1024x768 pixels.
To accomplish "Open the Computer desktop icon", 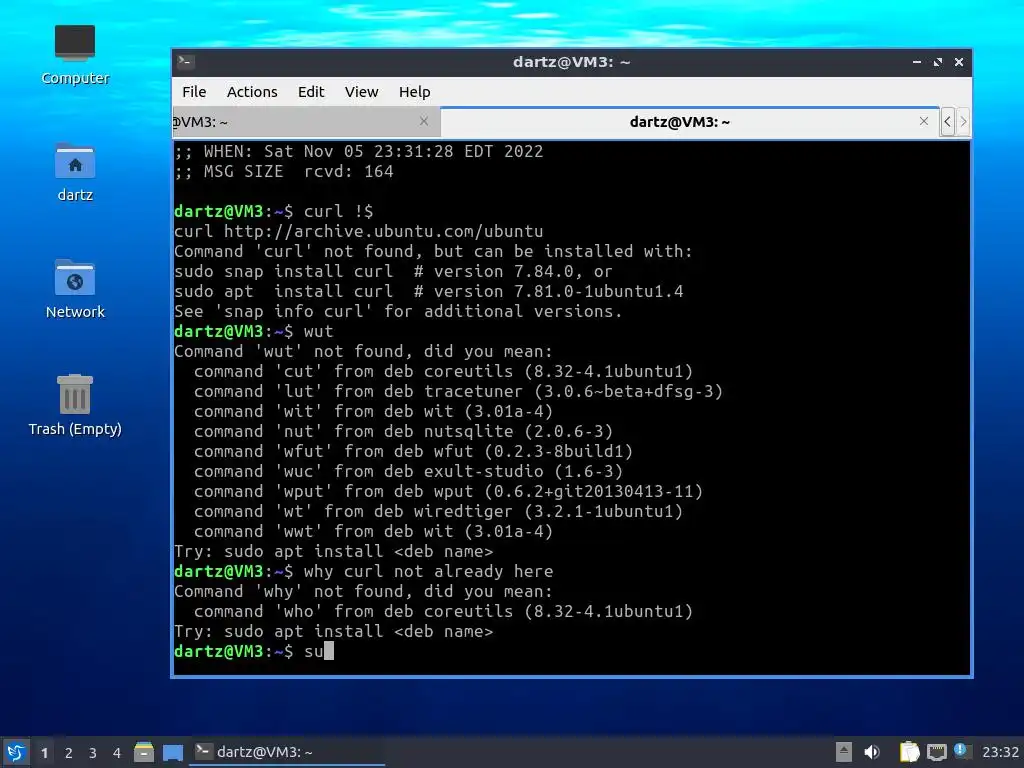I will (x=75, y=55).
